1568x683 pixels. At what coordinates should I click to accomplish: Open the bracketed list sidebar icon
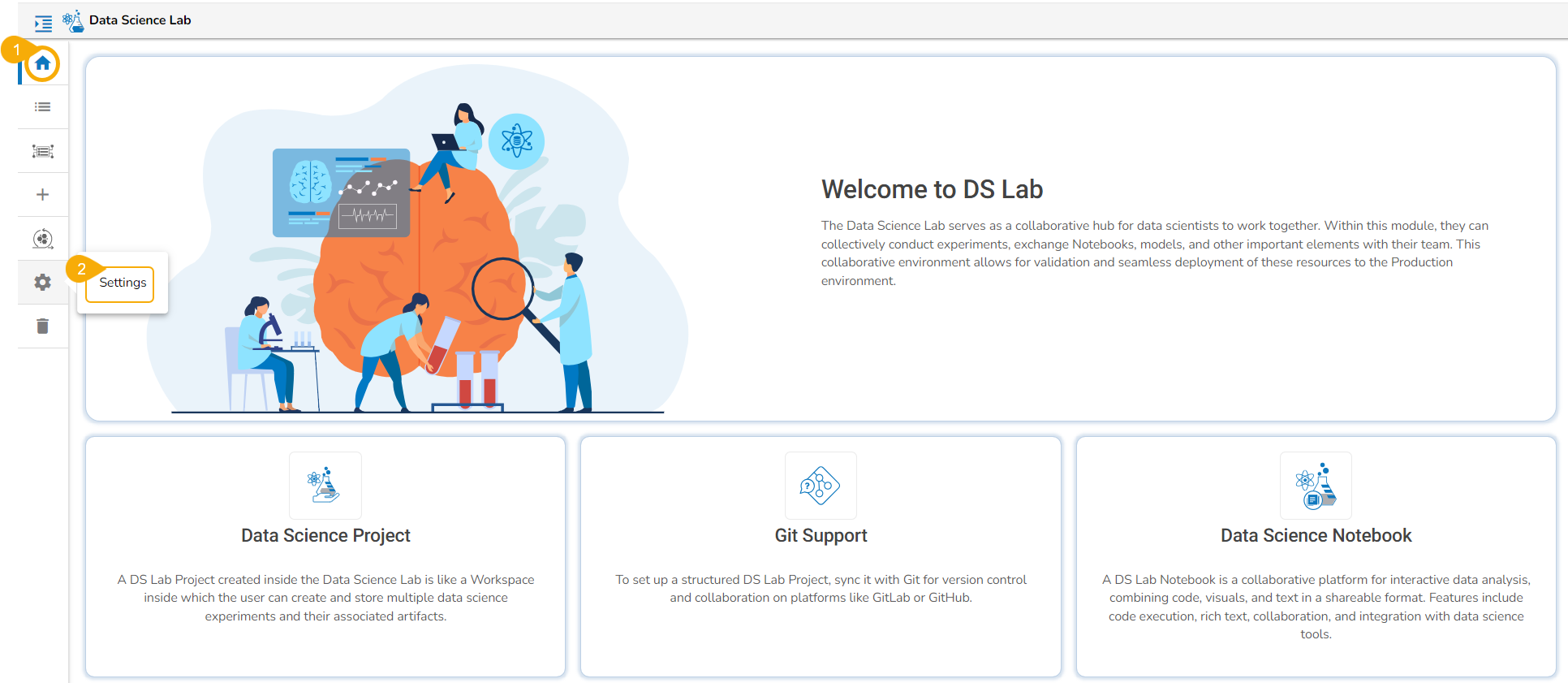(43, 151)
